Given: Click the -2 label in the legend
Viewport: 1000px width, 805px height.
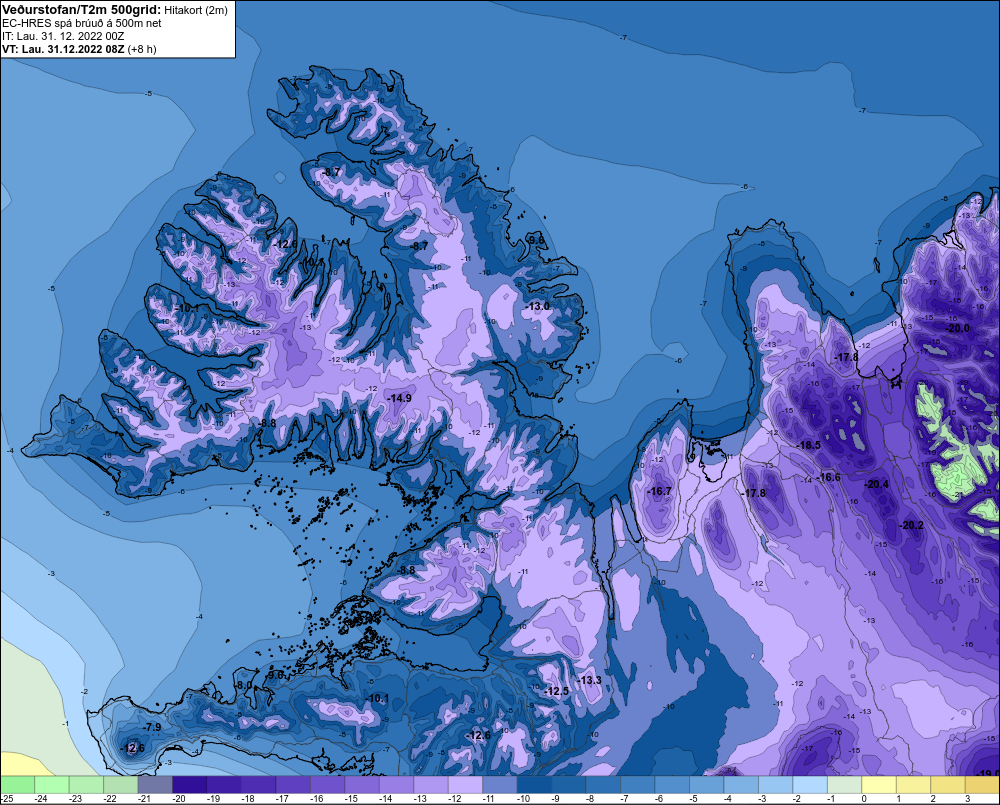Looking at the screenshot, I should (797, 799).
